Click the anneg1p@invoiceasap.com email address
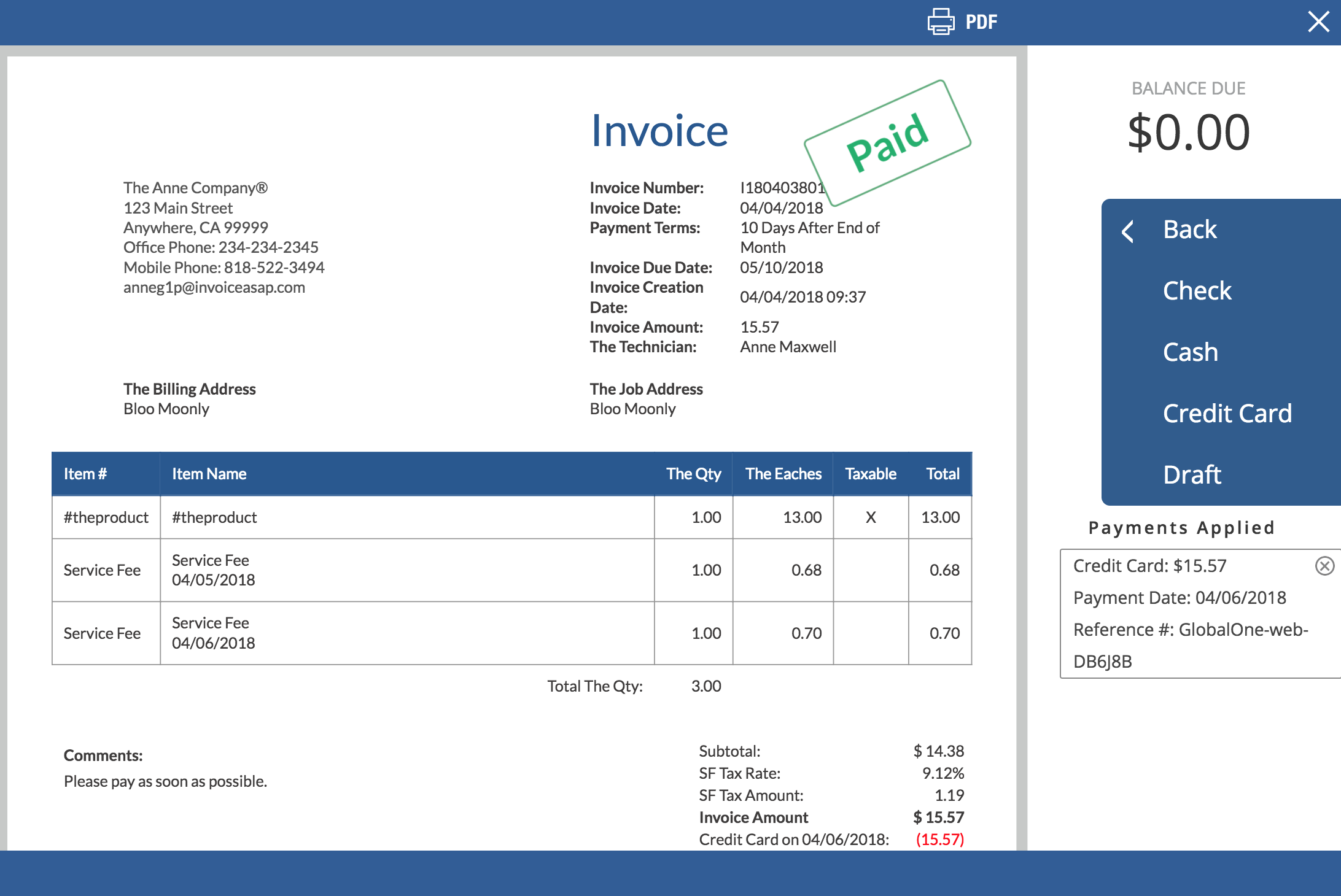This screenshot has width=1341, height=896. pyautogui.click(x=214, y=287)
